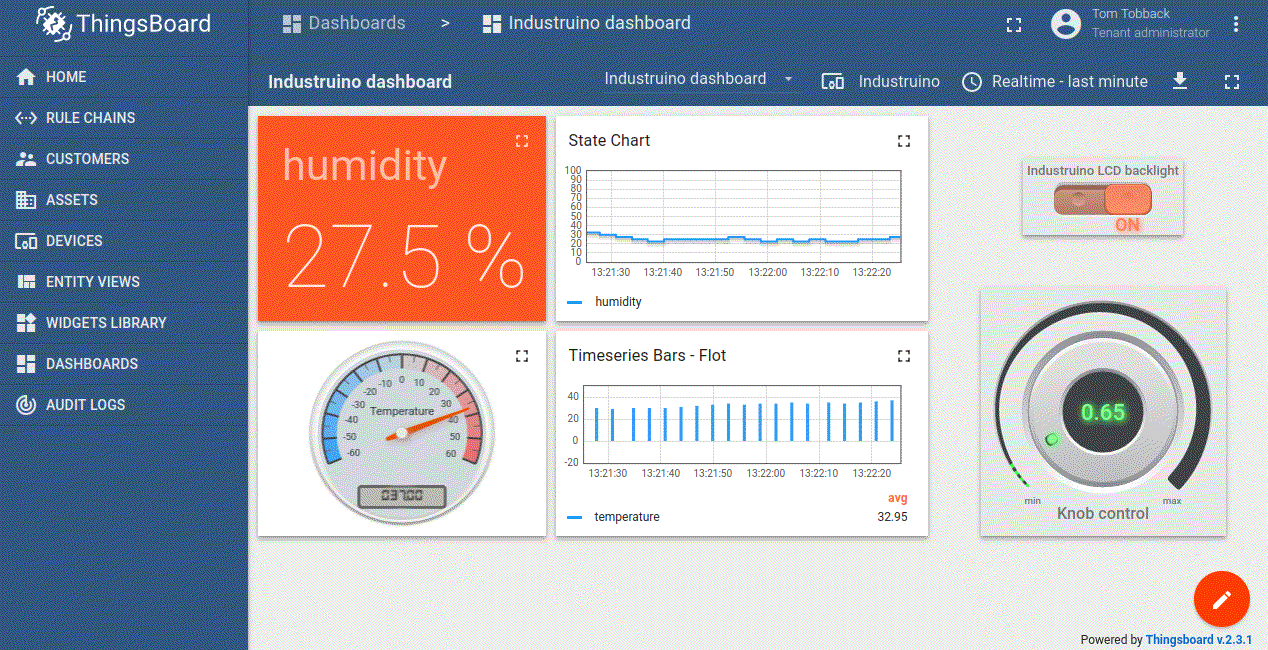
Task: Click dashboard toolbar fullscreen icon
Action: (1231, 81)
